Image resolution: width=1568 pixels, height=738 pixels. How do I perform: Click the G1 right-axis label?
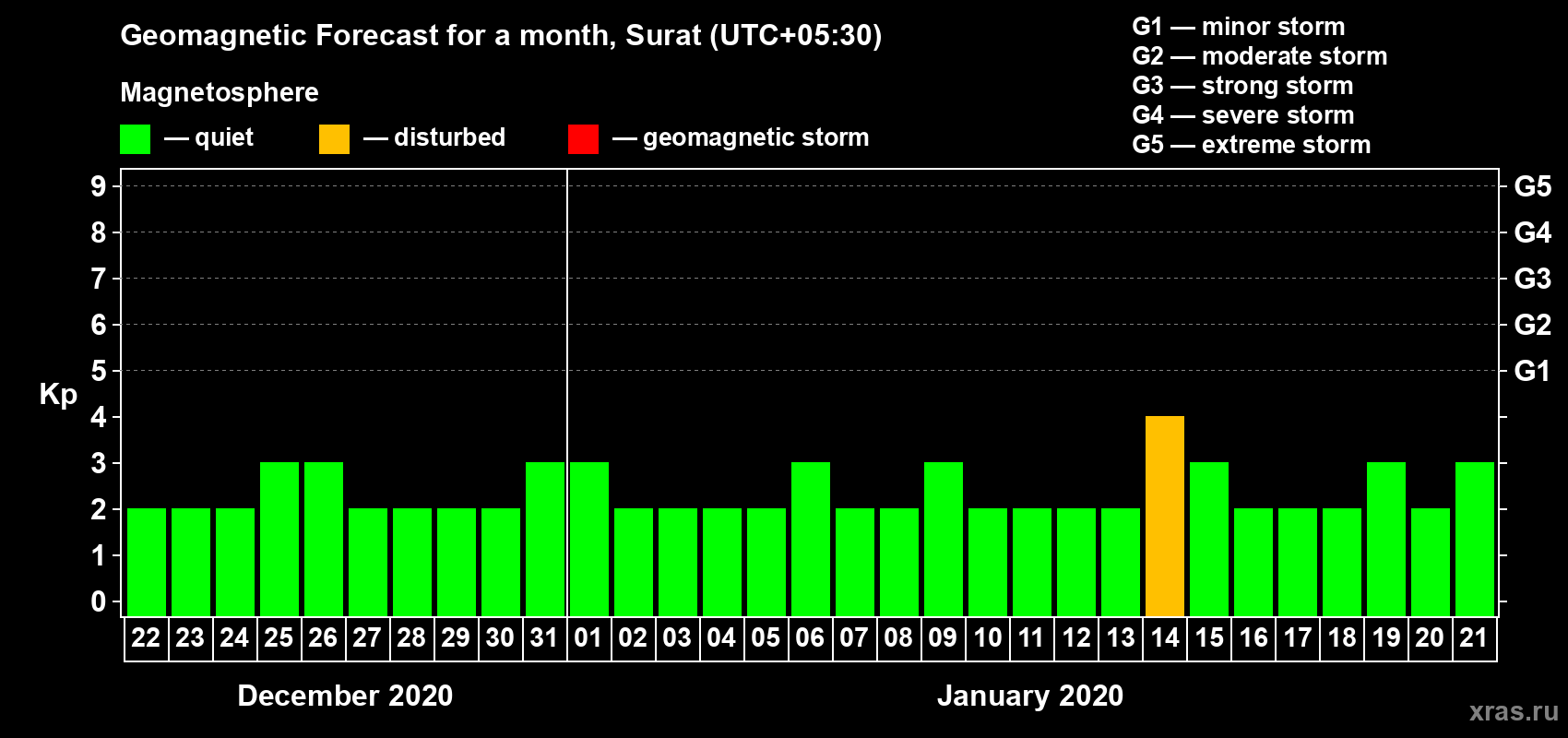pos(1533,371)
